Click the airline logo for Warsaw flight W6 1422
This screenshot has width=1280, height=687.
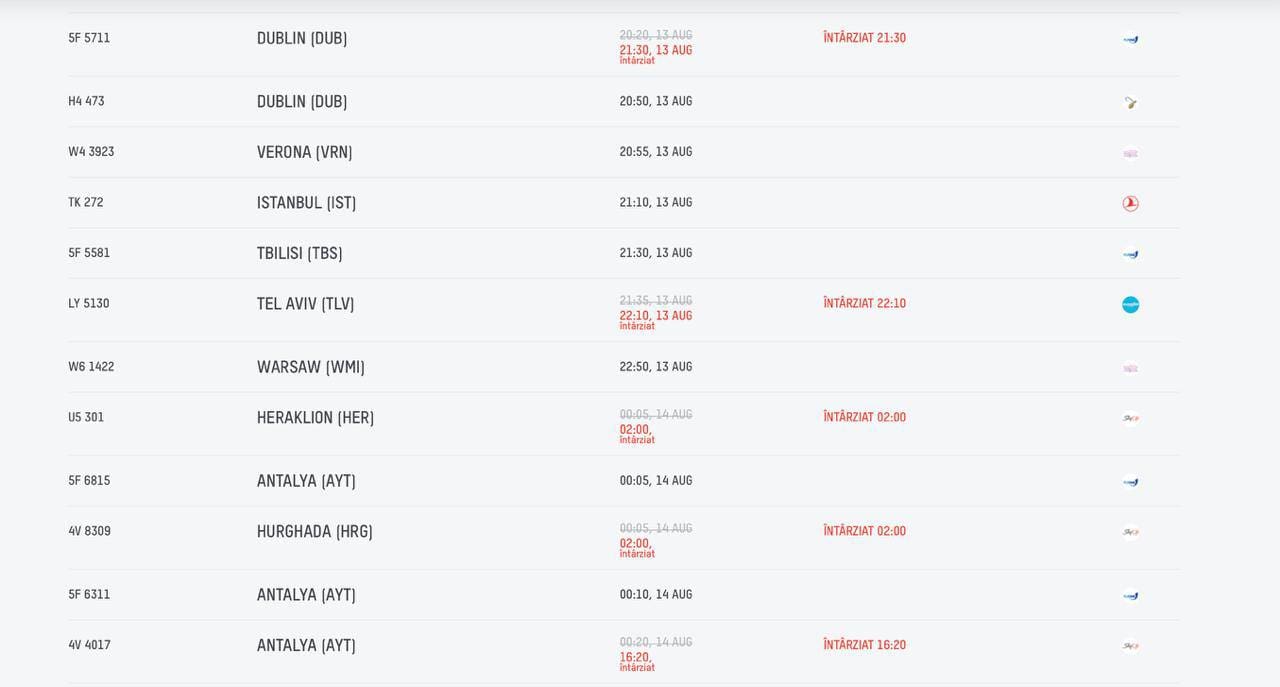[x=1130, y=368]
